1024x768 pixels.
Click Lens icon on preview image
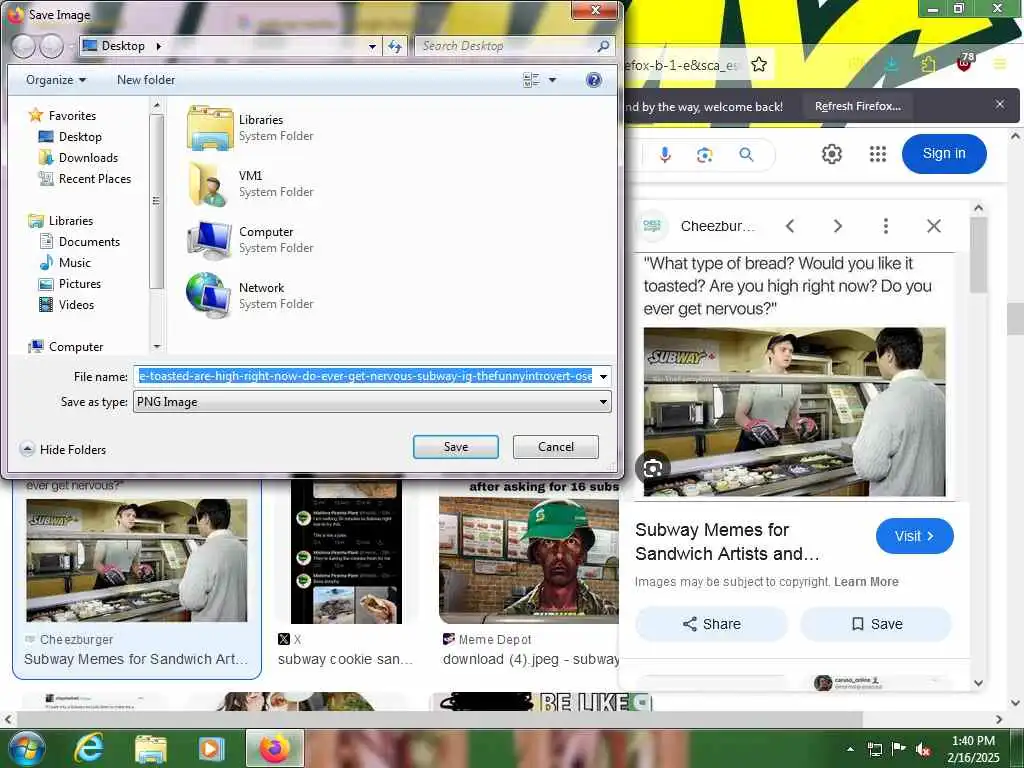pos(653,468)
